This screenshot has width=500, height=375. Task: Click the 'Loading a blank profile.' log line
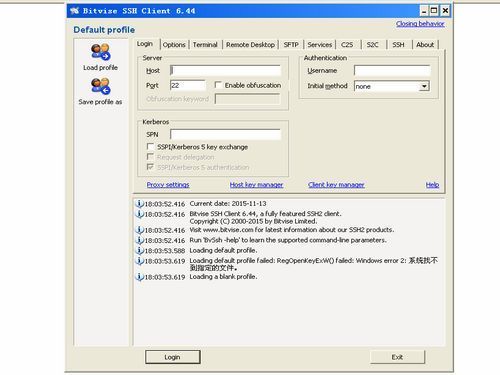pos(223,276)
